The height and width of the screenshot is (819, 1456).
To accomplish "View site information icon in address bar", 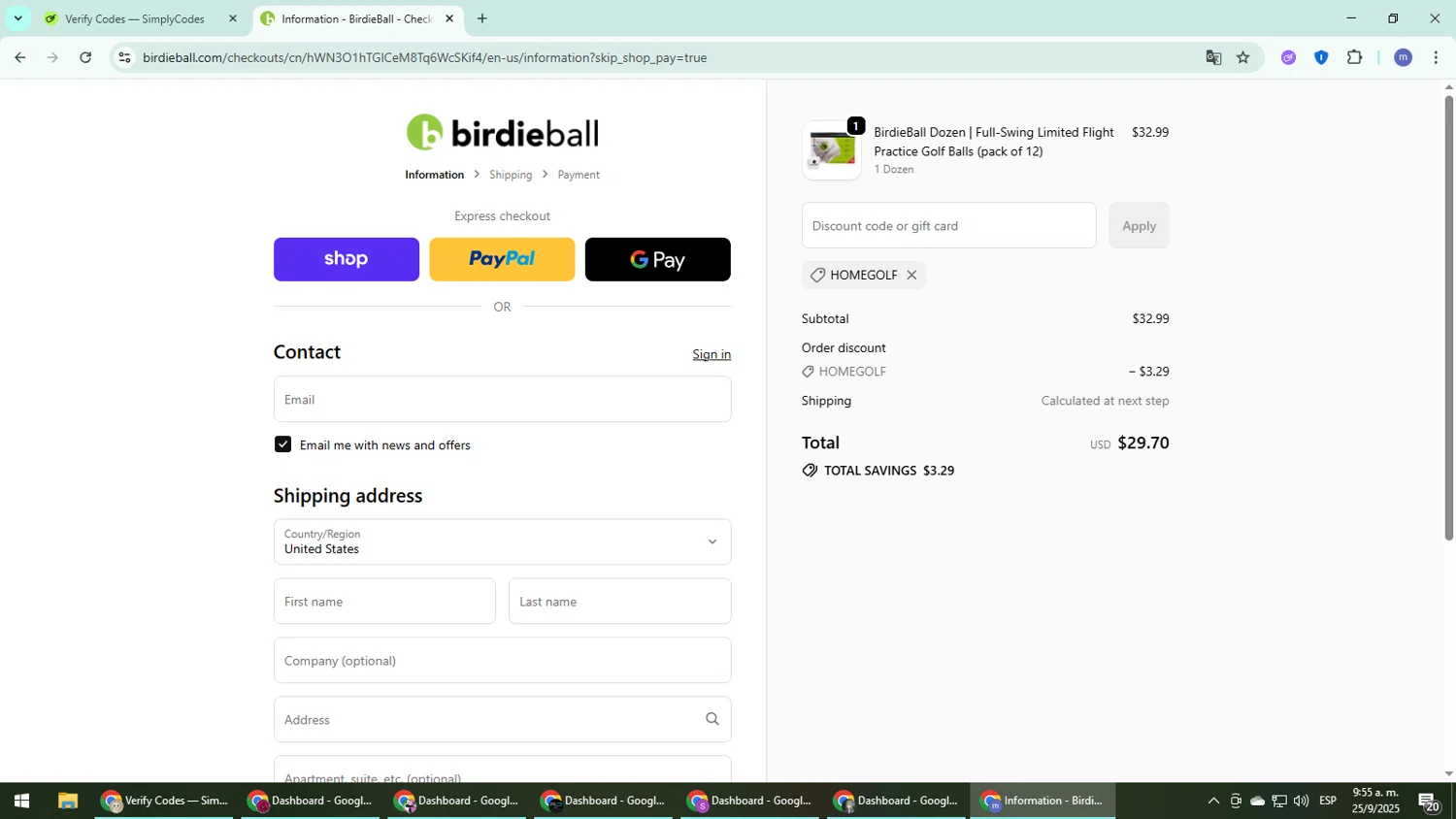I will coord(124,57).
